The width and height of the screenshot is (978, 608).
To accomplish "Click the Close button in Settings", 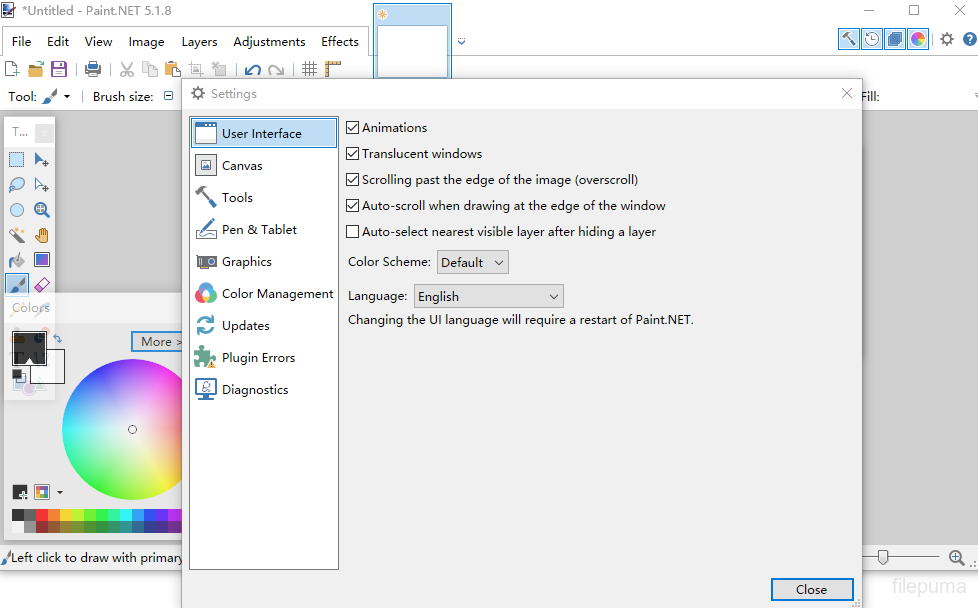I will click(x=812, y=589).
